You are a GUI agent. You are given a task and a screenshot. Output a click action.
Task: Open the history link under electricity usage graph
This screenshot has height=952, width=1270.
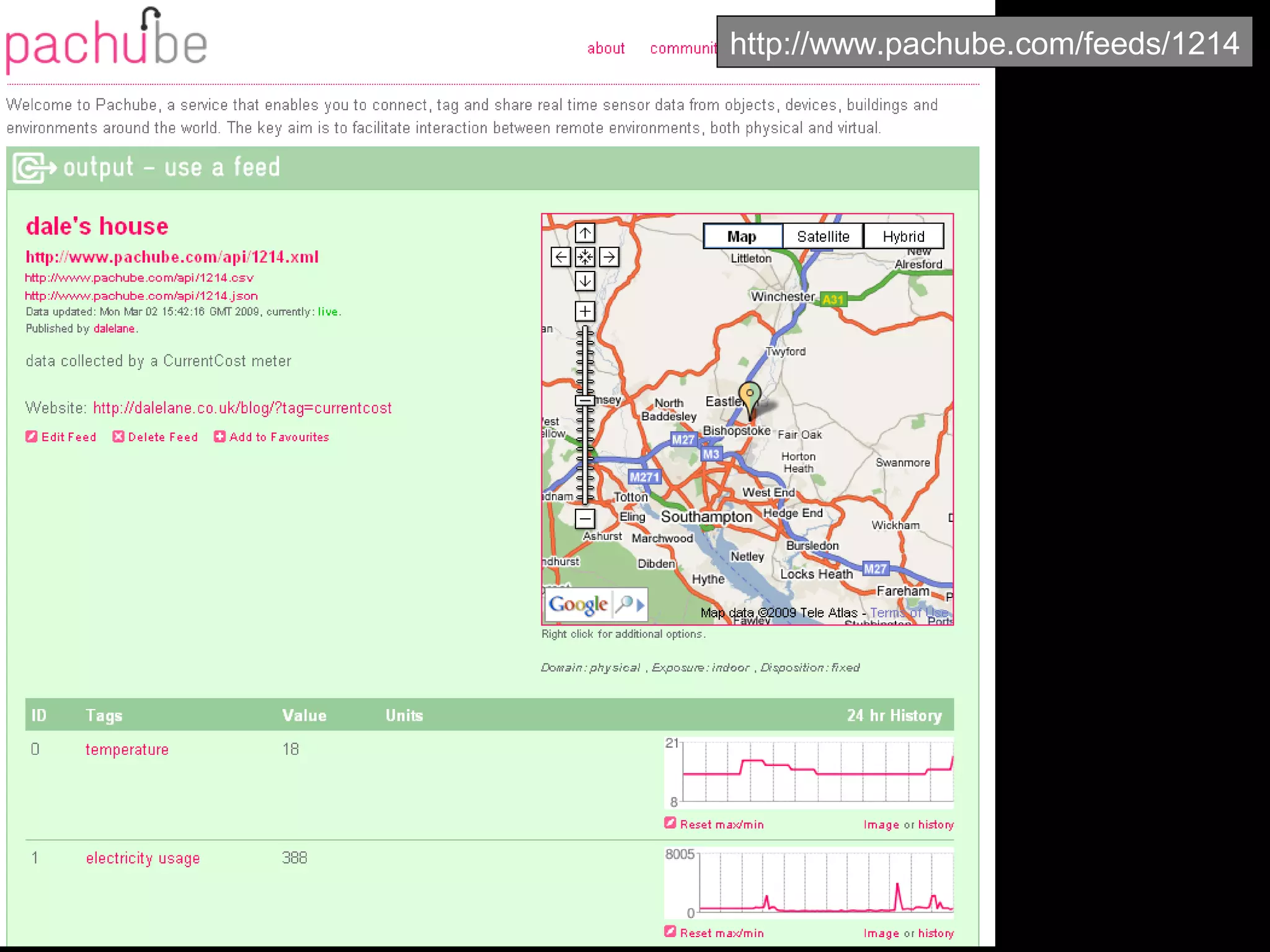click(x=936, y=933)
